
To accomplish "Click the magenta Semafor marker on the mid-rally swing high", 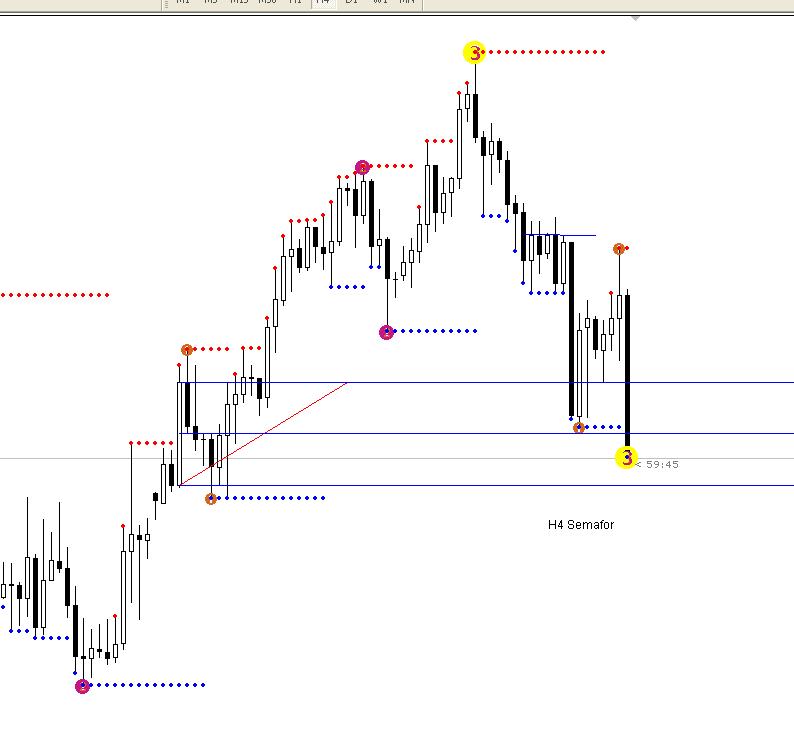I will (362, 167).
